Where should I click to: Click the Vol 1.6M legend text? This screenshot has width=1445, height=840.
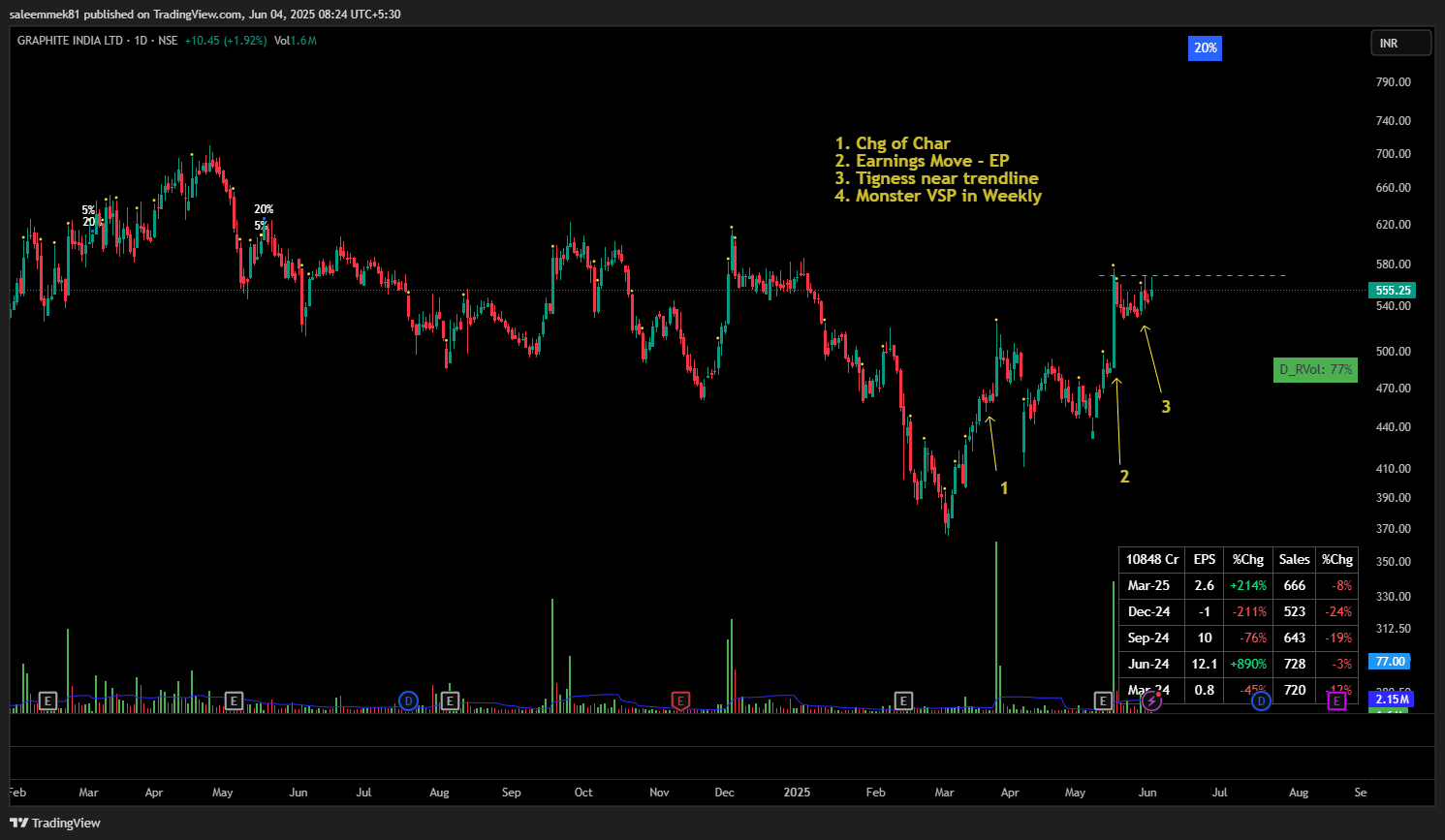(x=296, y=41)
